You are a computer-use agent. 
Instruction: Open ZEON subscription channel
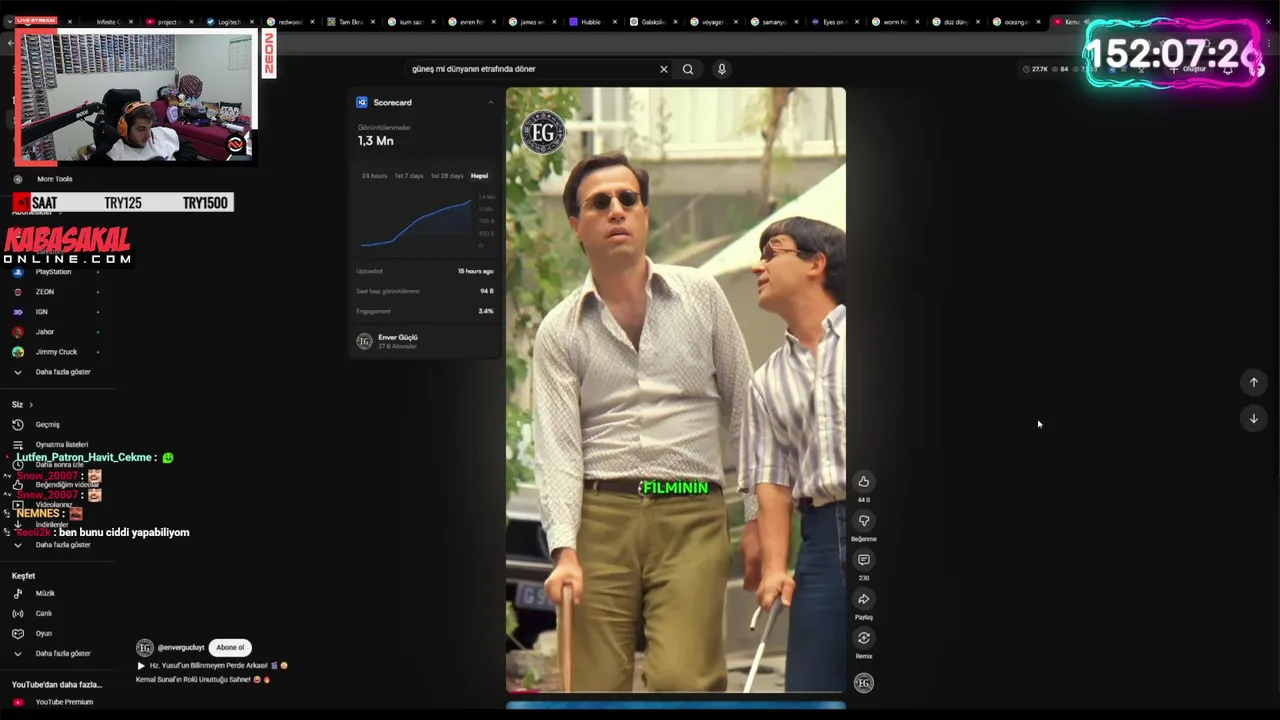(x=44, y=292)
